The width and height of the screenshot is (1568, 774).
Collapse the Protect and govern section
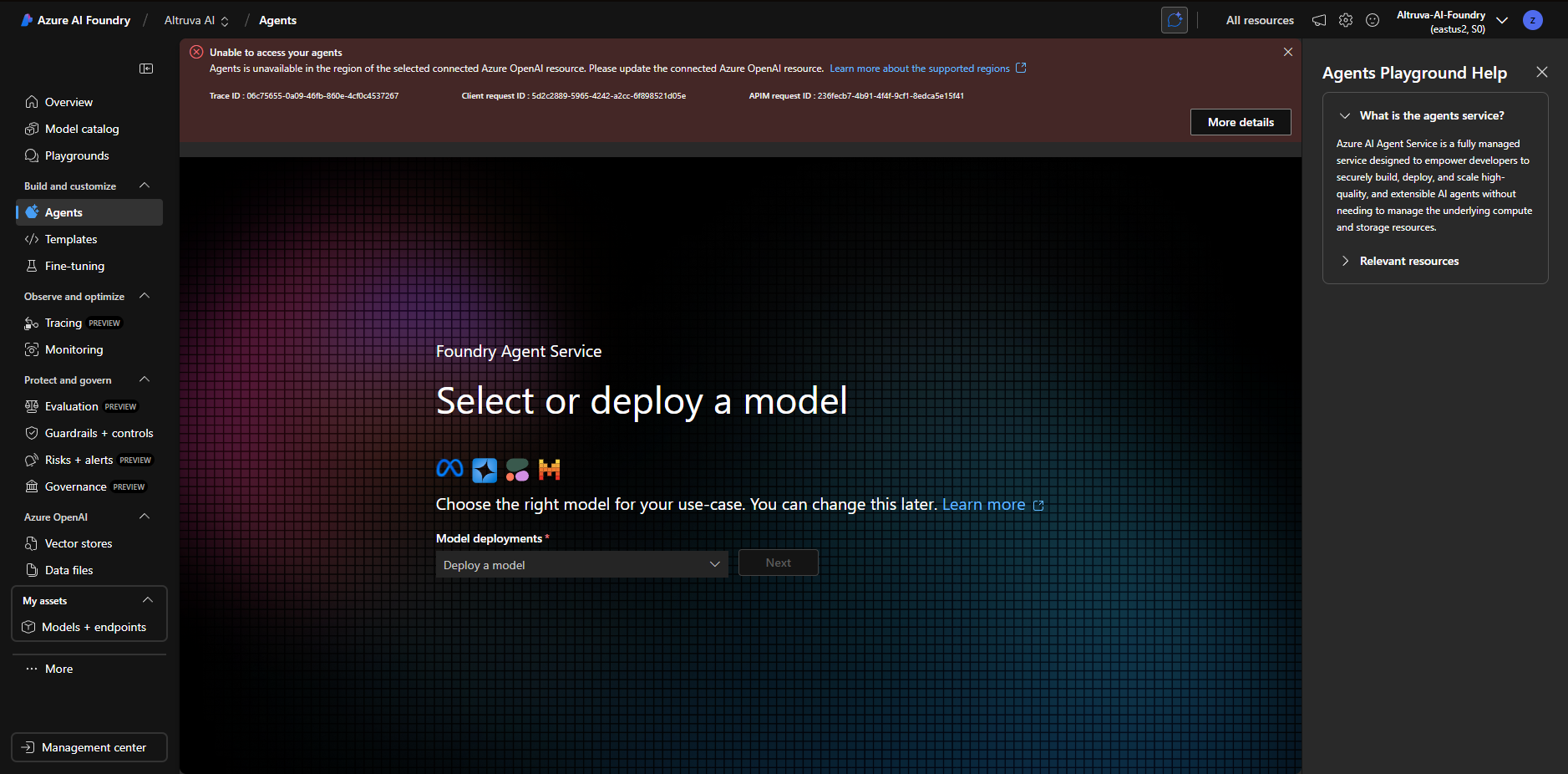click(x=145, y=379)
